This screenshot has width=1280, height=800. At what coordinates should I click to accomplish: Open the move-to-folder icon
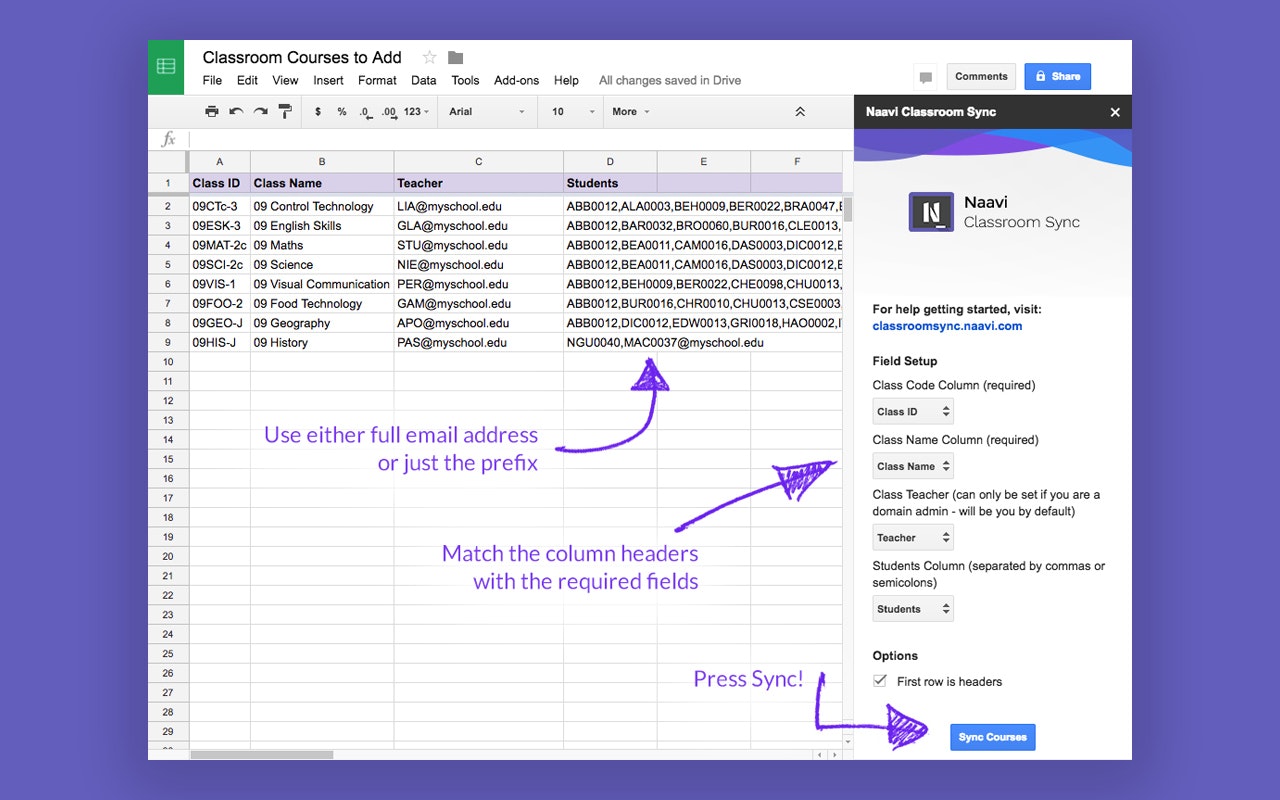coord(455,57)
